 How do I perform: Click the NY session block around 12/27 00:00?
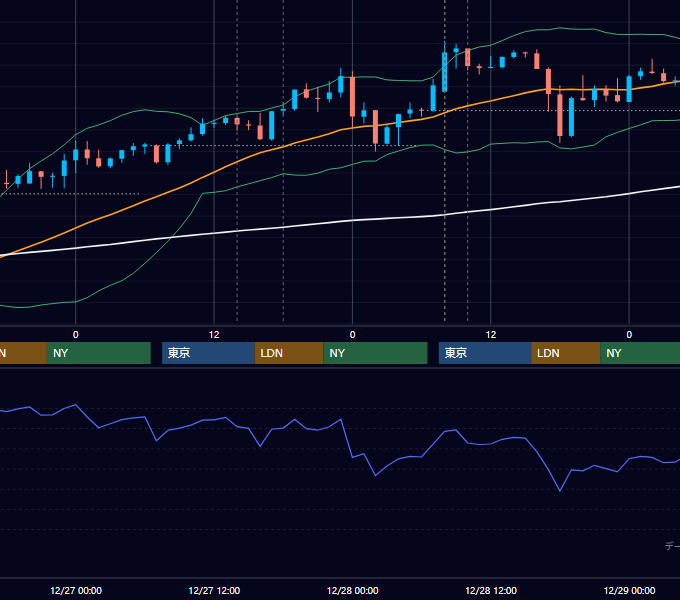[x=98, y=353]
